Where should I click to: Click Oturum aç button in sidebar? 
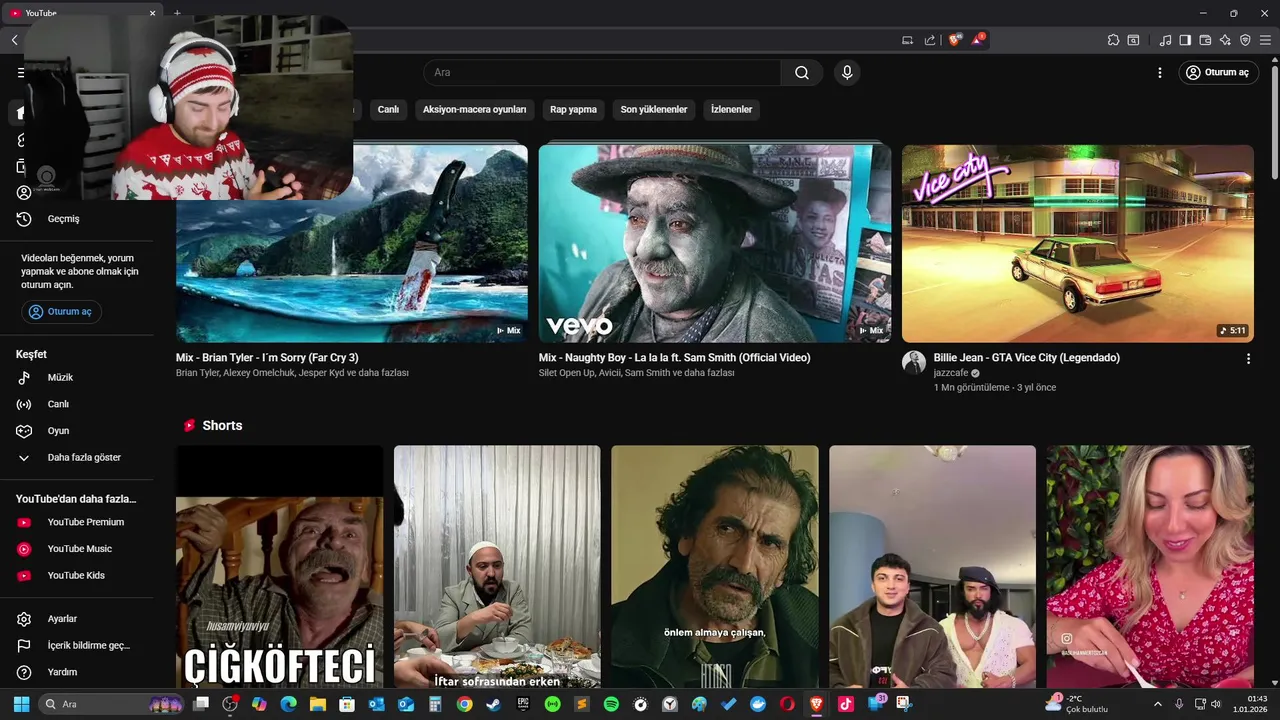pyautogui.click(x=61, y=311)
